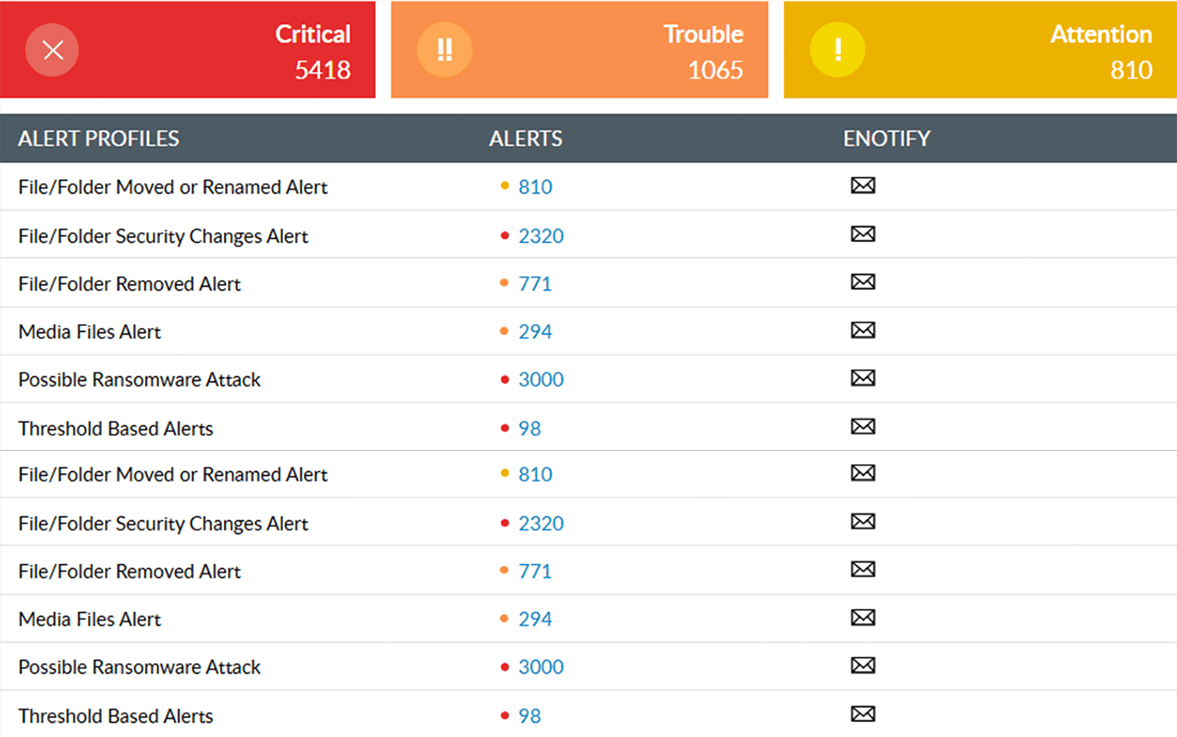The width and height of the screenshot is (1177, 737).
Task: Click the Attention exclamation icon
Action: pos(837,49)
